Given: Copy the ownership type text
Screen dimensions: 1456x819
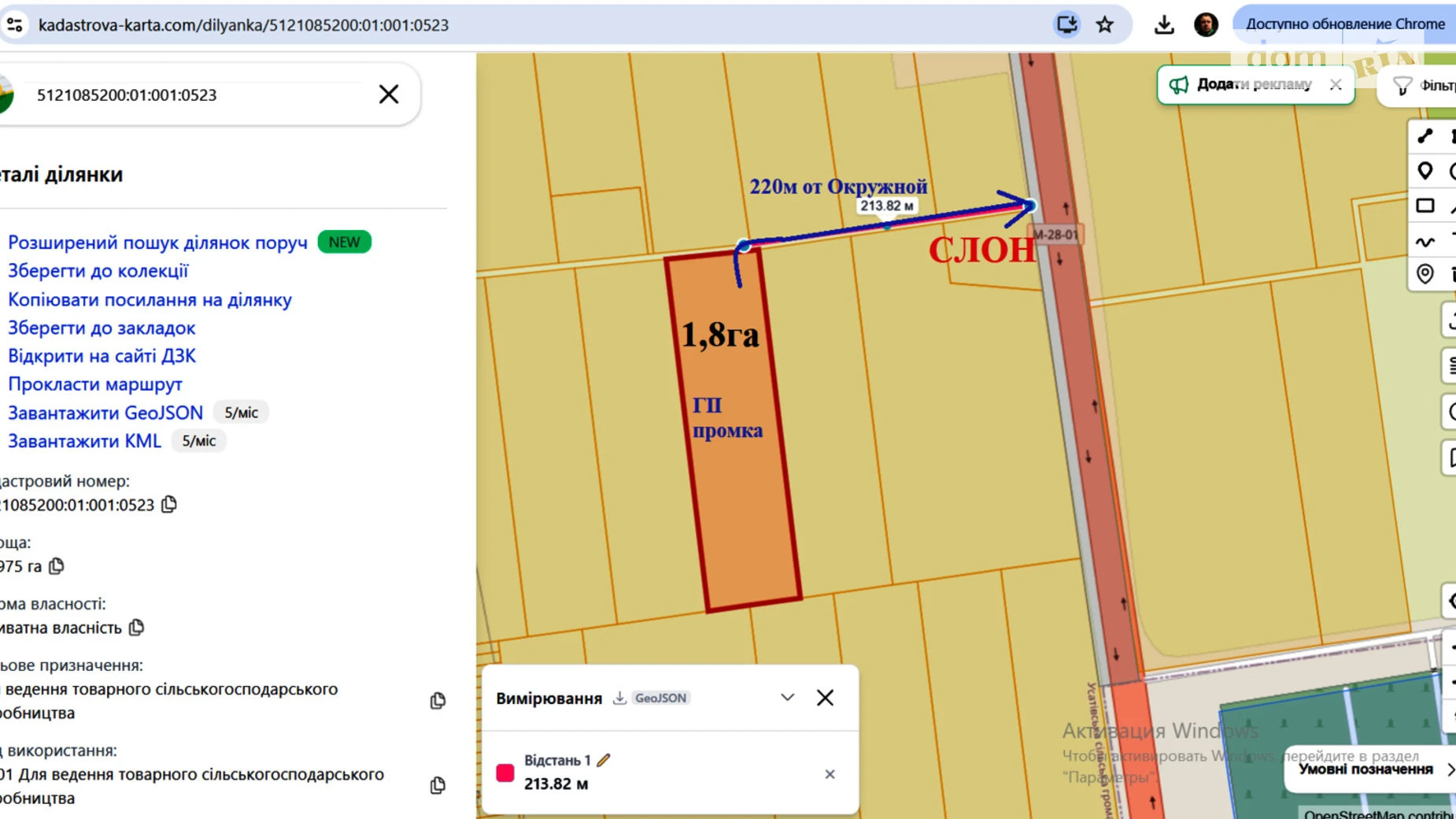Looking at the screenshot, I should point(136,628).
